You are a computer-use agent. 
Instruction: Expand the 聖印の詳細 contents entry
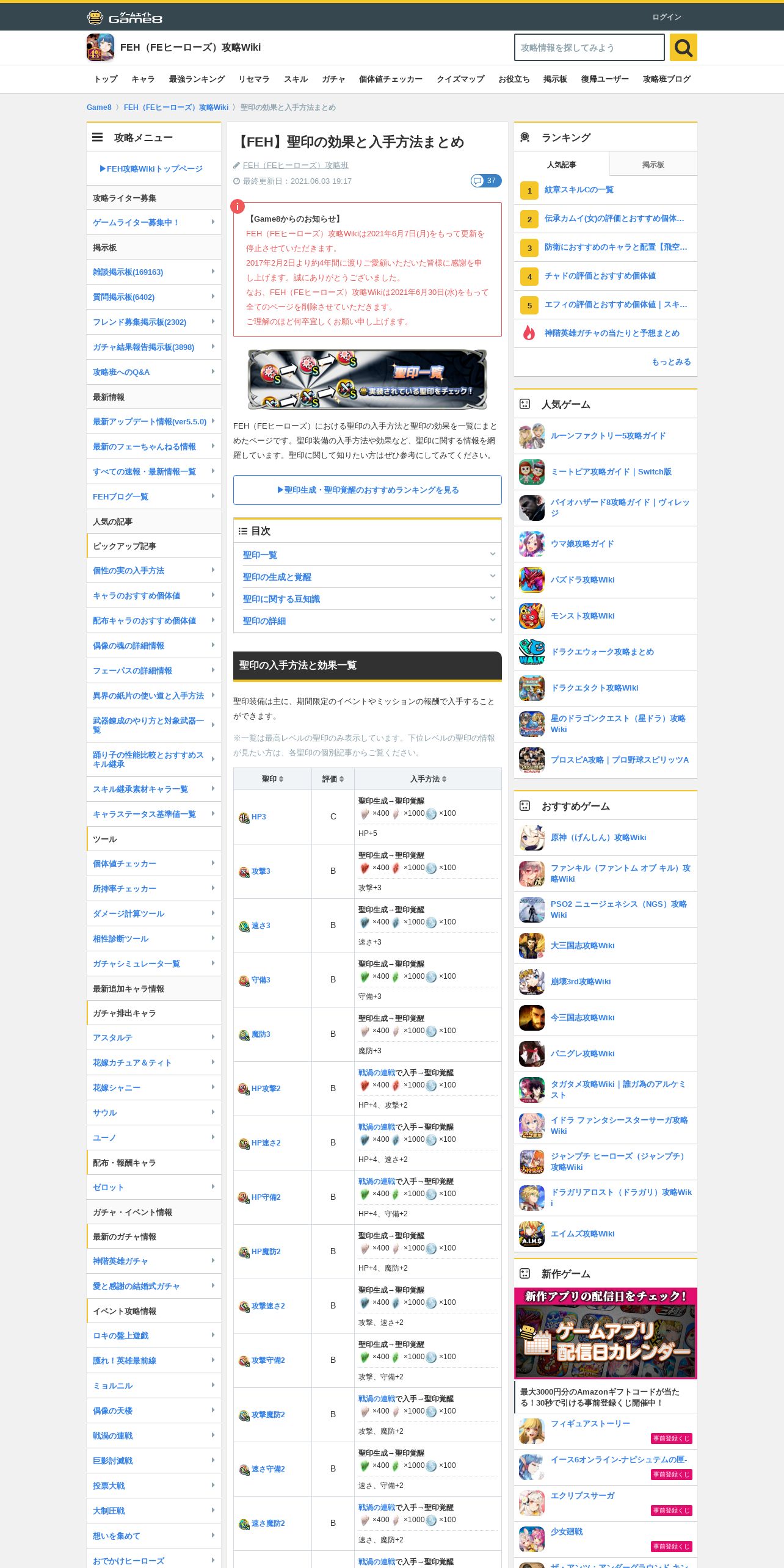pos(368,620)
